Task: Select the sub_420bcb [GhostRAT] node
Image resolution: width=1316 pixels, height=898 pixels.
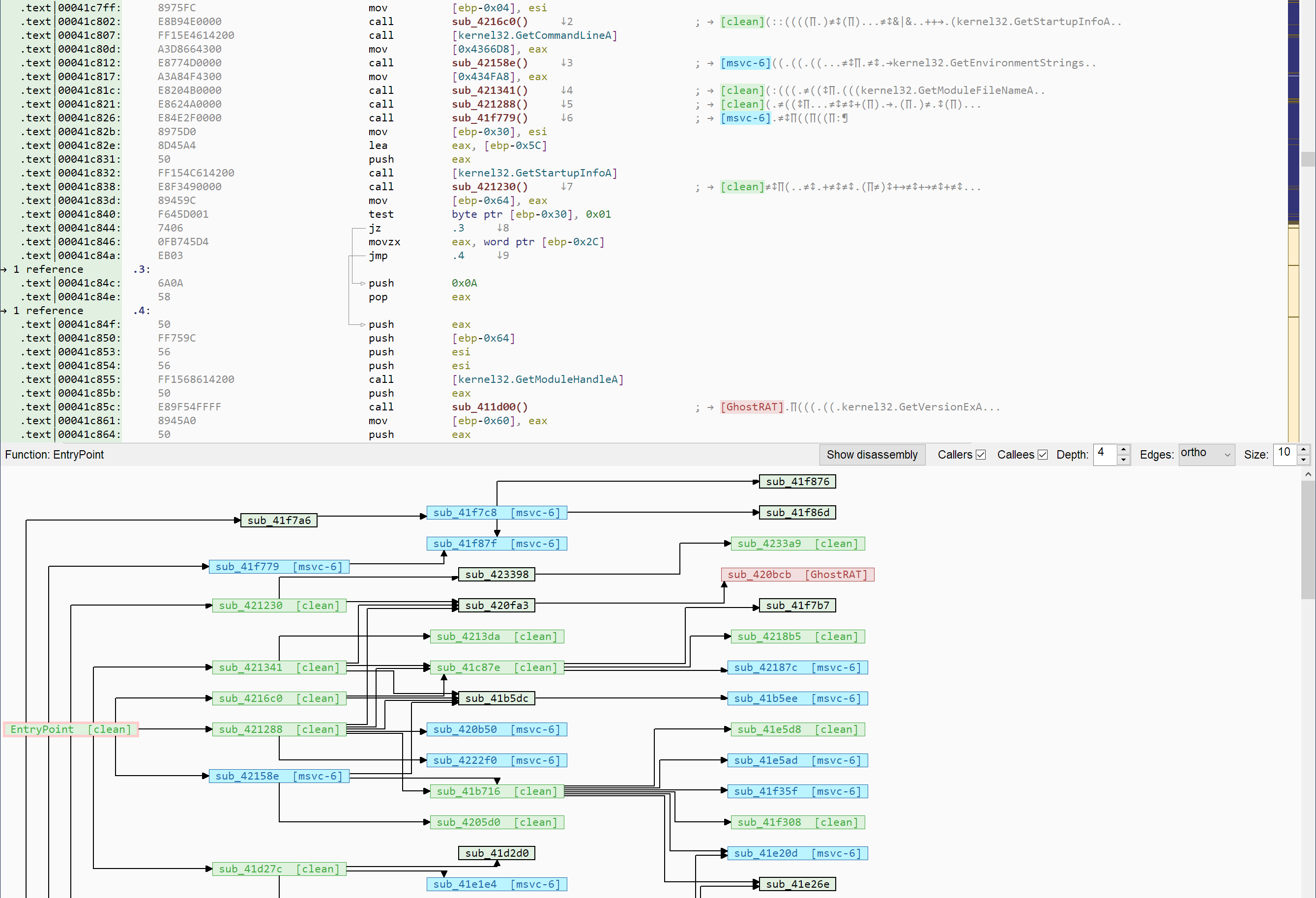Action: (x=797, y=575)
